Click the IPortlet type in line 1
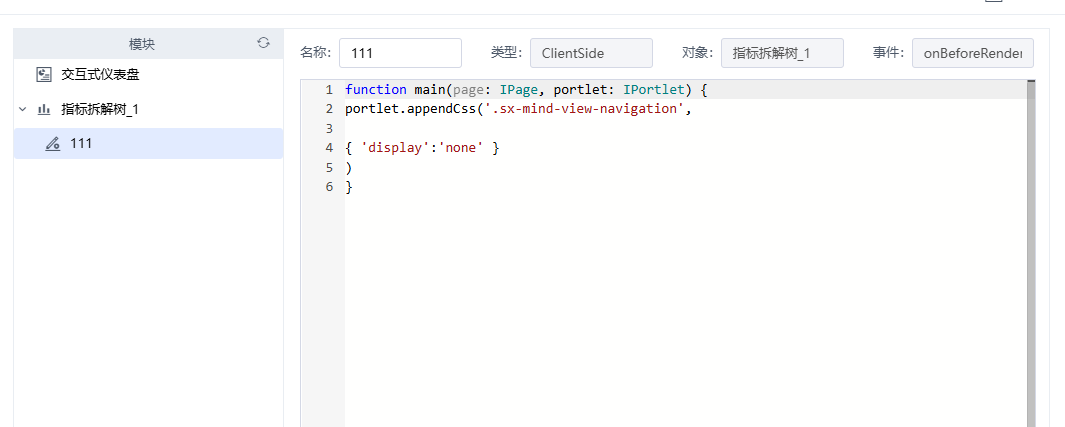Image resolution: width=1065 pixels, height=427 pixels. click(653, 90)
